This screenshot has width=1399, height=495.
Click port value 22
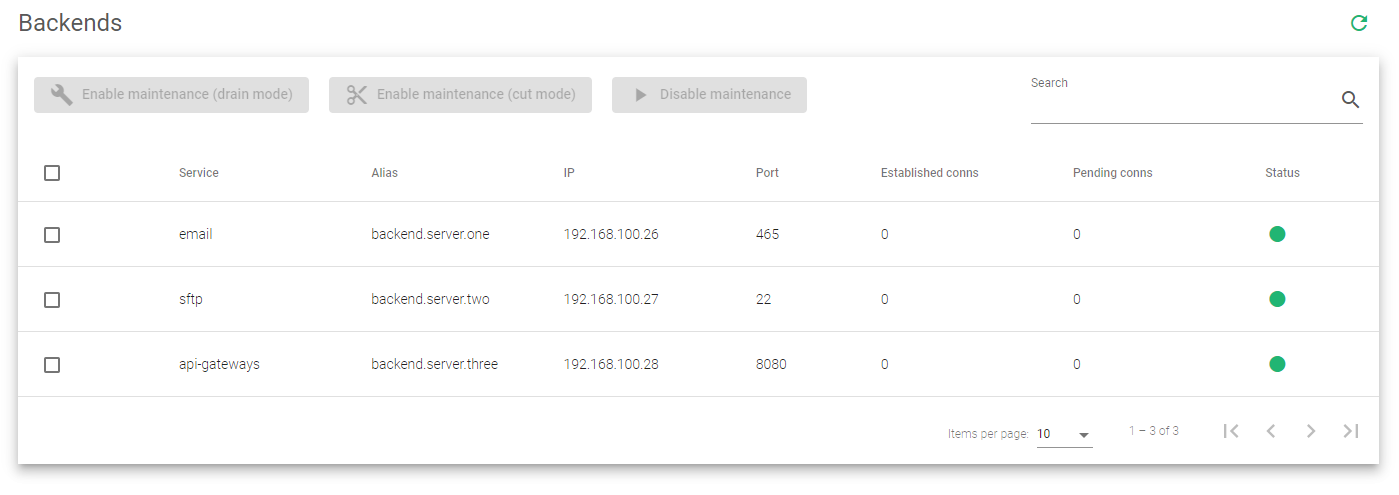[x=763, y=299]
